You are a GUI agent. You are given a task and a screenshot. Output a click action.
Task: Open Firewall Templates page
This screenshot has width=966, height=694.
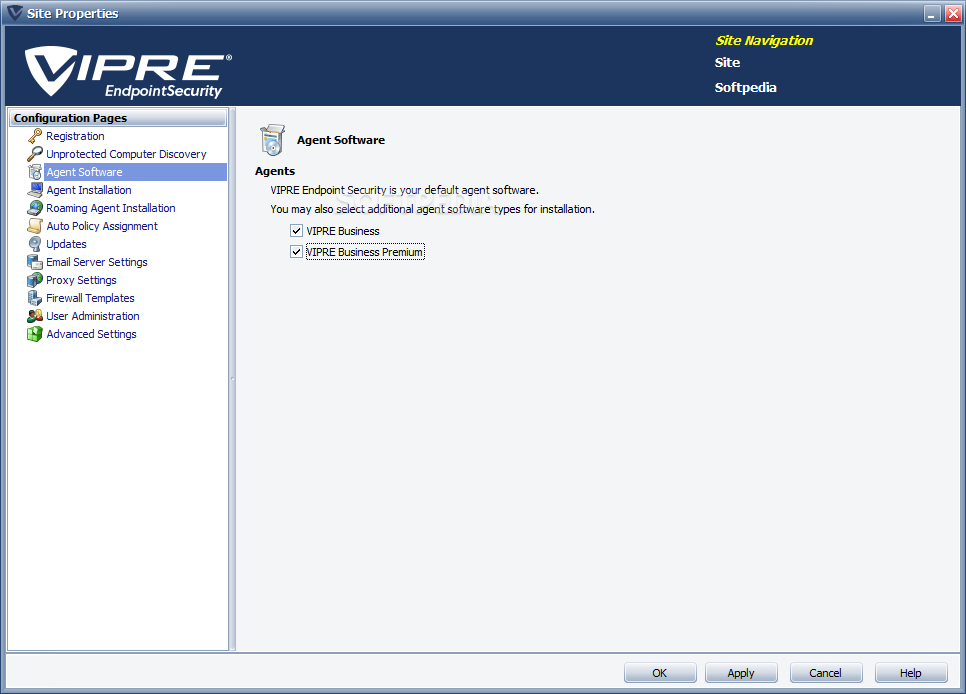pyautogui.click(x=91, y=298)
